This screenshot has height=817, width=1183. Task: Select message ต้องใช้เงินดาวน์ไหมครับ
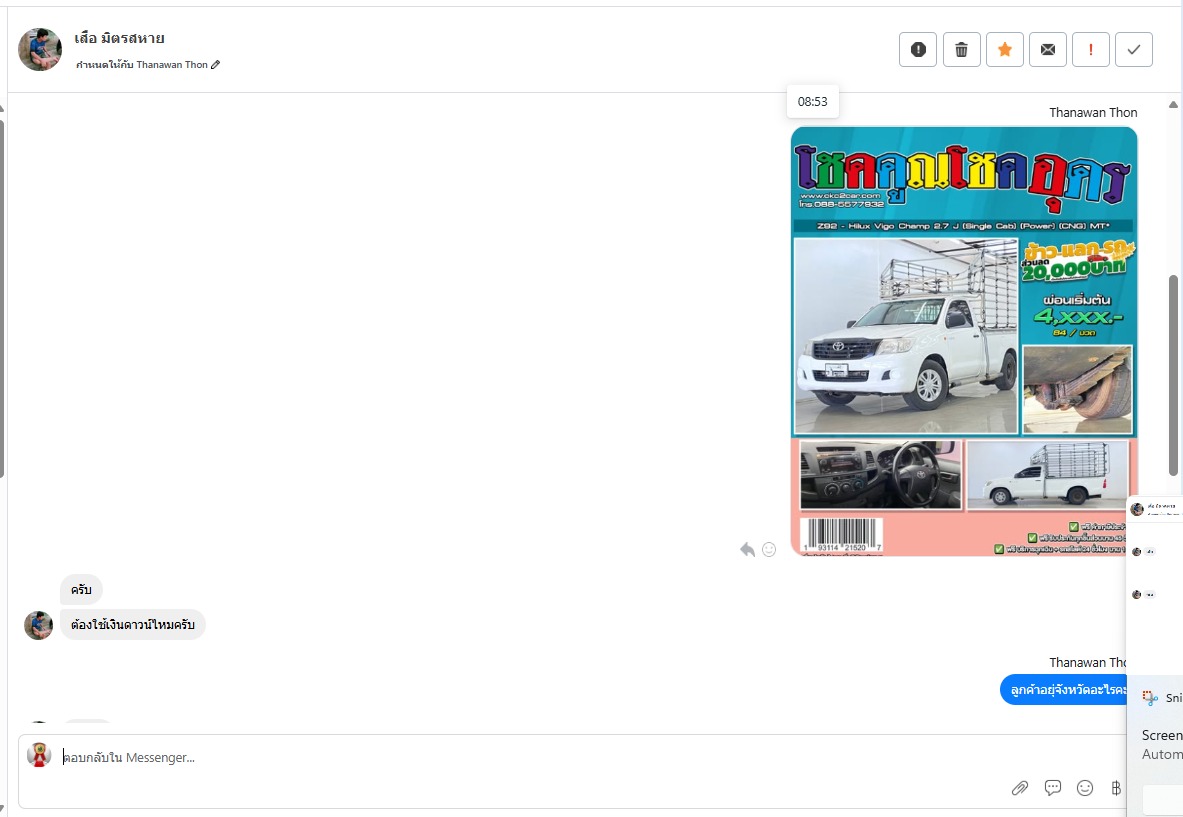133,625
